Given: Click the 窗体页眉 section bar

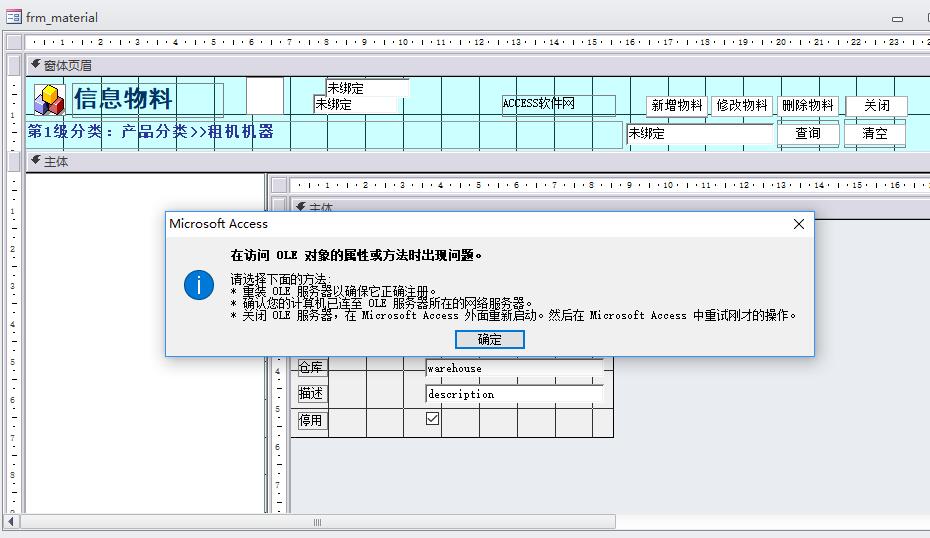Looking at the screenshot, I should pyautogui.click(x=477, y=65).
